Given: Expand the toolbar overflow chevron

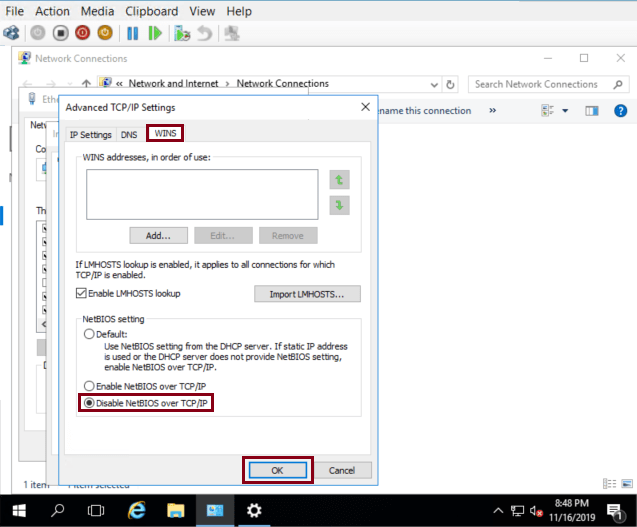Looking at the screenshot, I should 492,111.
